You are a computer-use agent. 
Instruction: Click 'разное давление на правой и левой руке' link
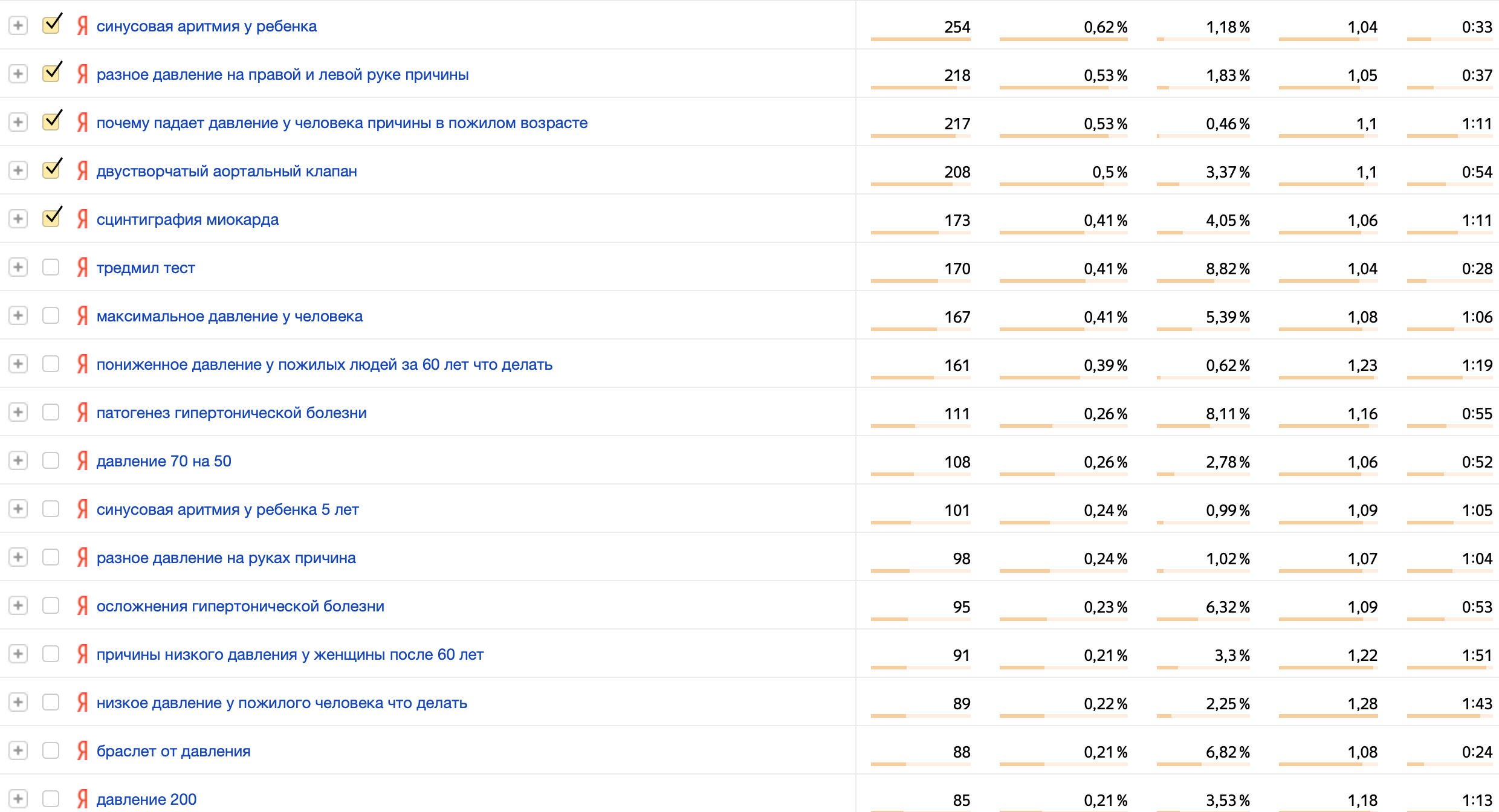(283, 75)
